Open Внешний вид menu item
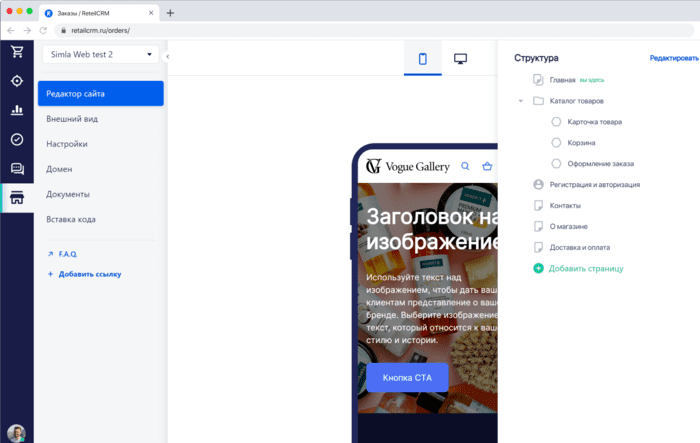Image resolution: width=700 pixels, height=443 pixels. pyautogui.click(x=72, y=119)
